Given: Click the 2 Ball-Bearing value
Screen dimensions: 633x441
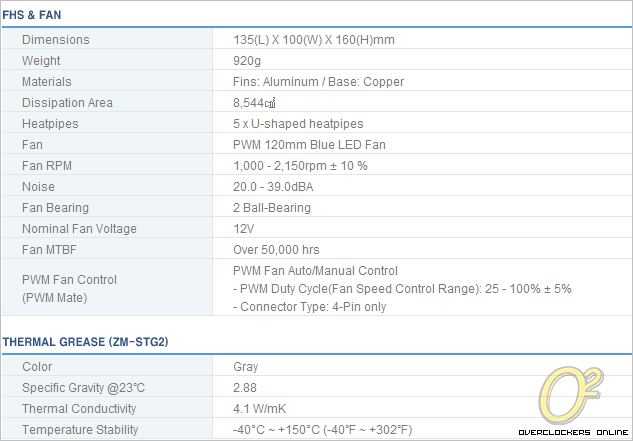Looking at the screenshot, I should pyautogui.click(x=271, y=208).
